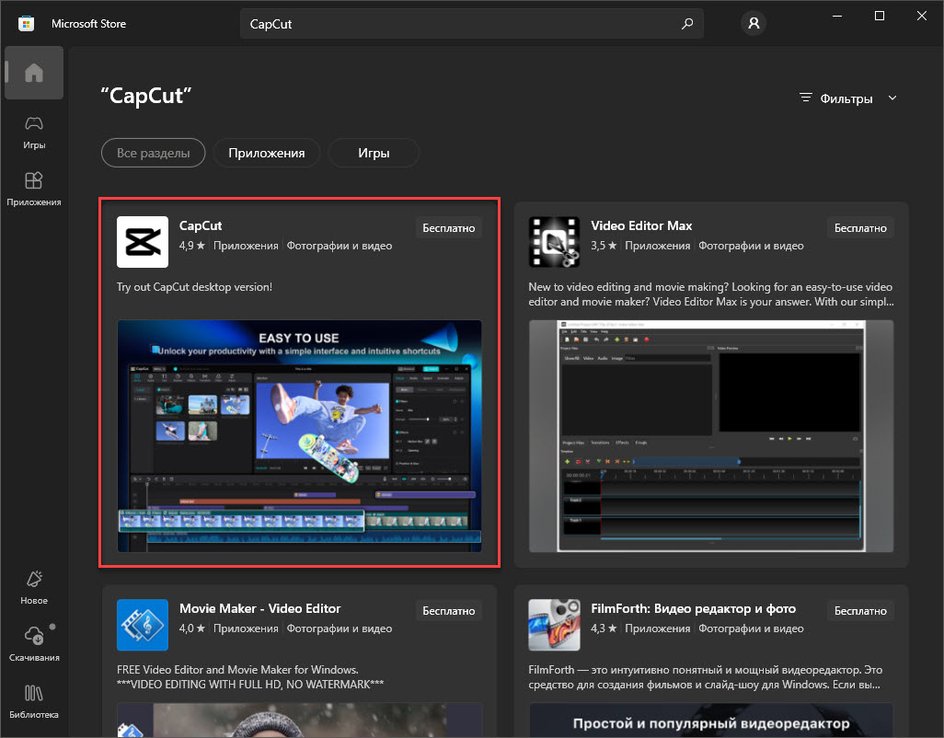Click the Movie Maker 4,0 rating
The image size is (944, 738).
tap(192, 628)
